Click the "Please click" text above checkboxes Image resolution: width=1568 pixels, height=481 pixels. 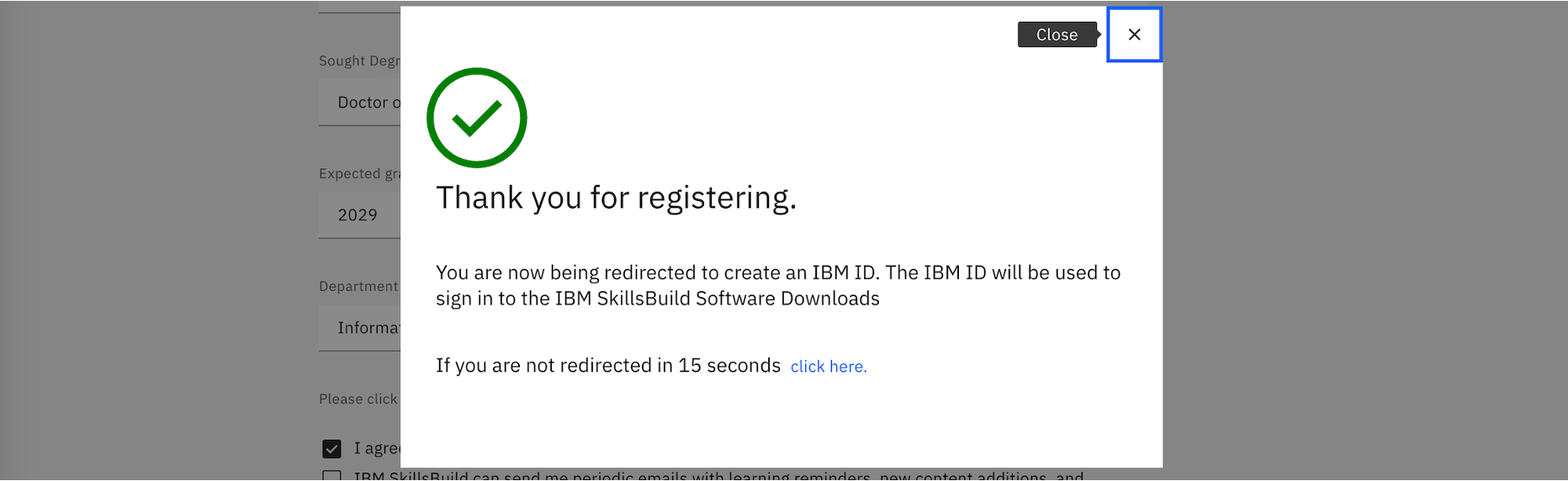pos(358,399)
